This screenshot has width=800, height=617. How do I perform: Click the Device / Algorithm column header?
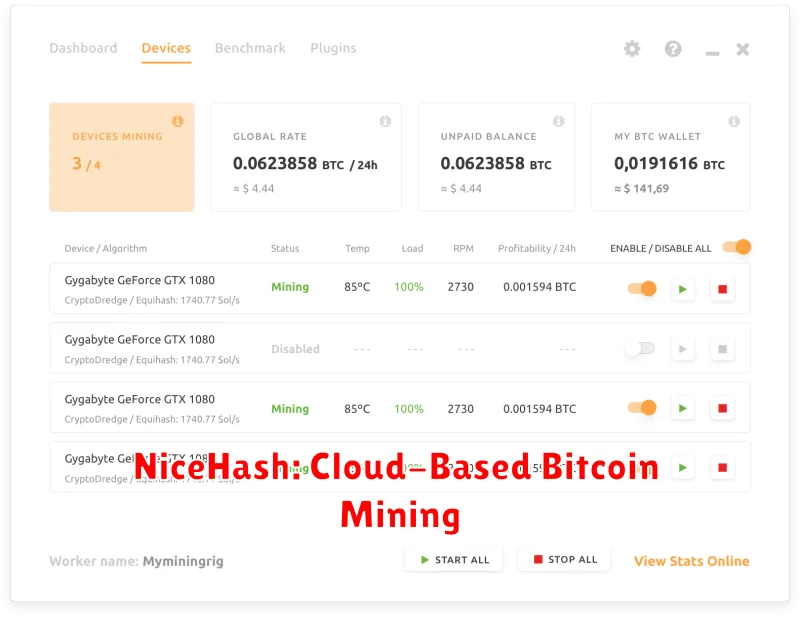106,249
